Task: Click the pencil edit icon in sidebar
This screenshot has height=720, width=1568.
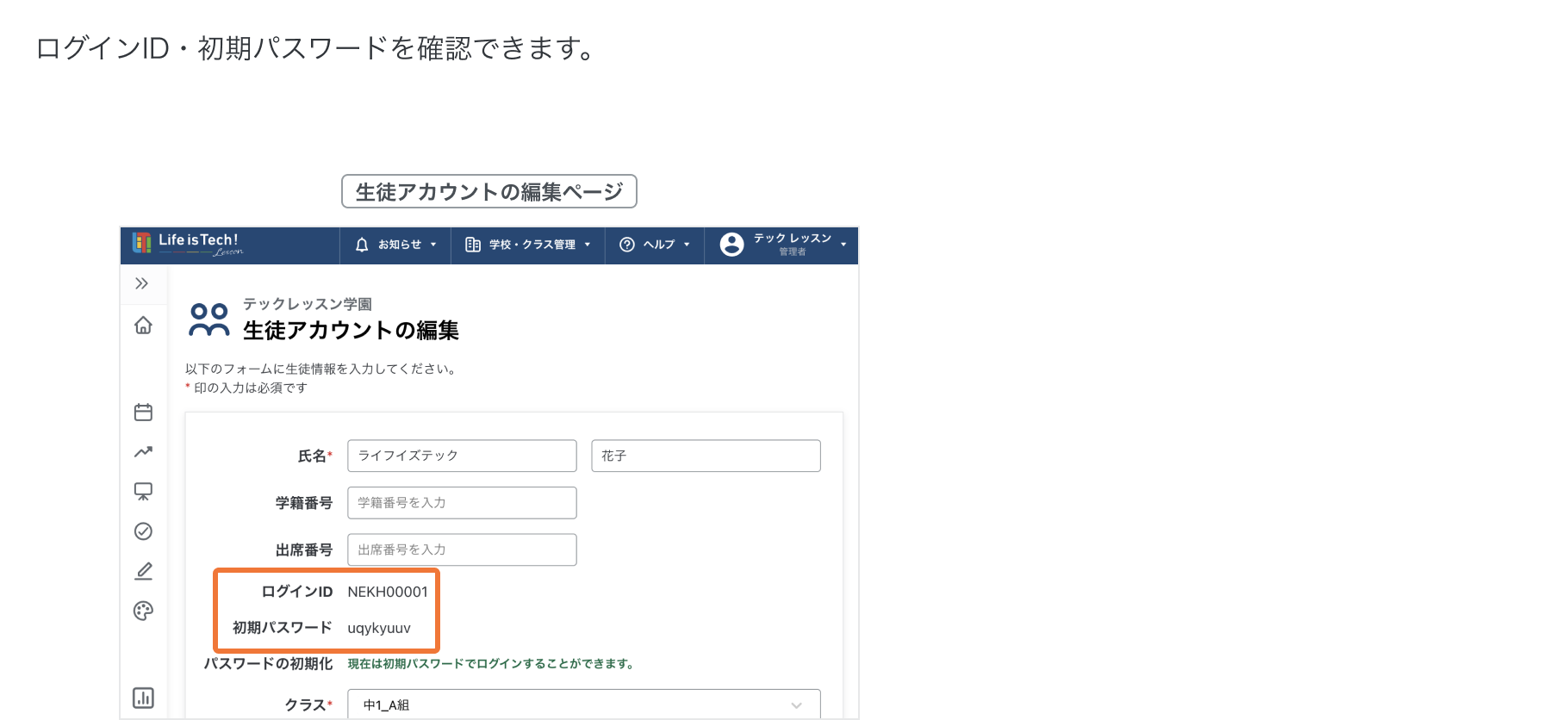Action: (x=143, y=571)
